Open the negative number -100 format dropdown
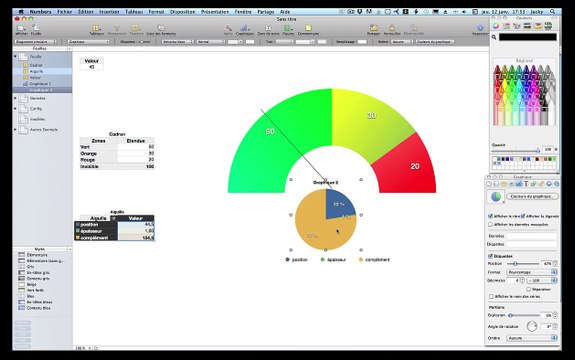Image resolution: width=575 pixels, height=360 pixels. pos(542,280)
